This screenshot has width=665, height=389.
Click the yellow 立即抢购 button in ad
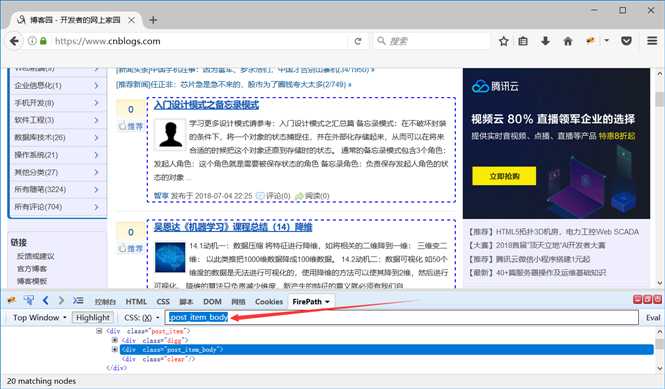[504, 176]
